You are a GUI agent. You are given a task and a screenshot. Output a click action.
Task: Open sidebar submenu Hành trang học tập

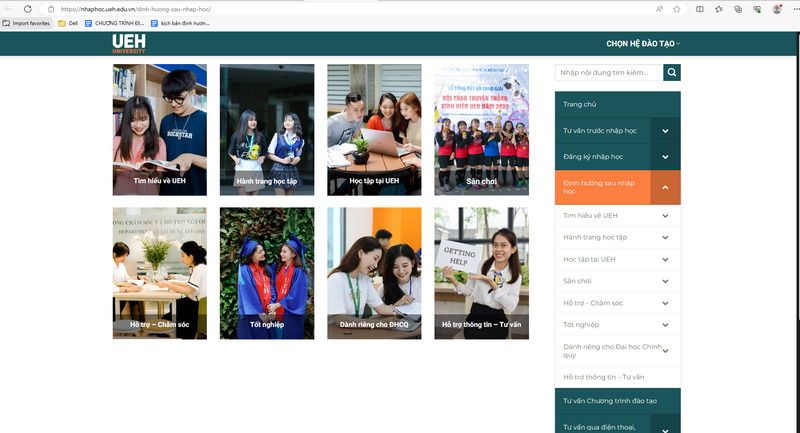click(x=595, y=237)
